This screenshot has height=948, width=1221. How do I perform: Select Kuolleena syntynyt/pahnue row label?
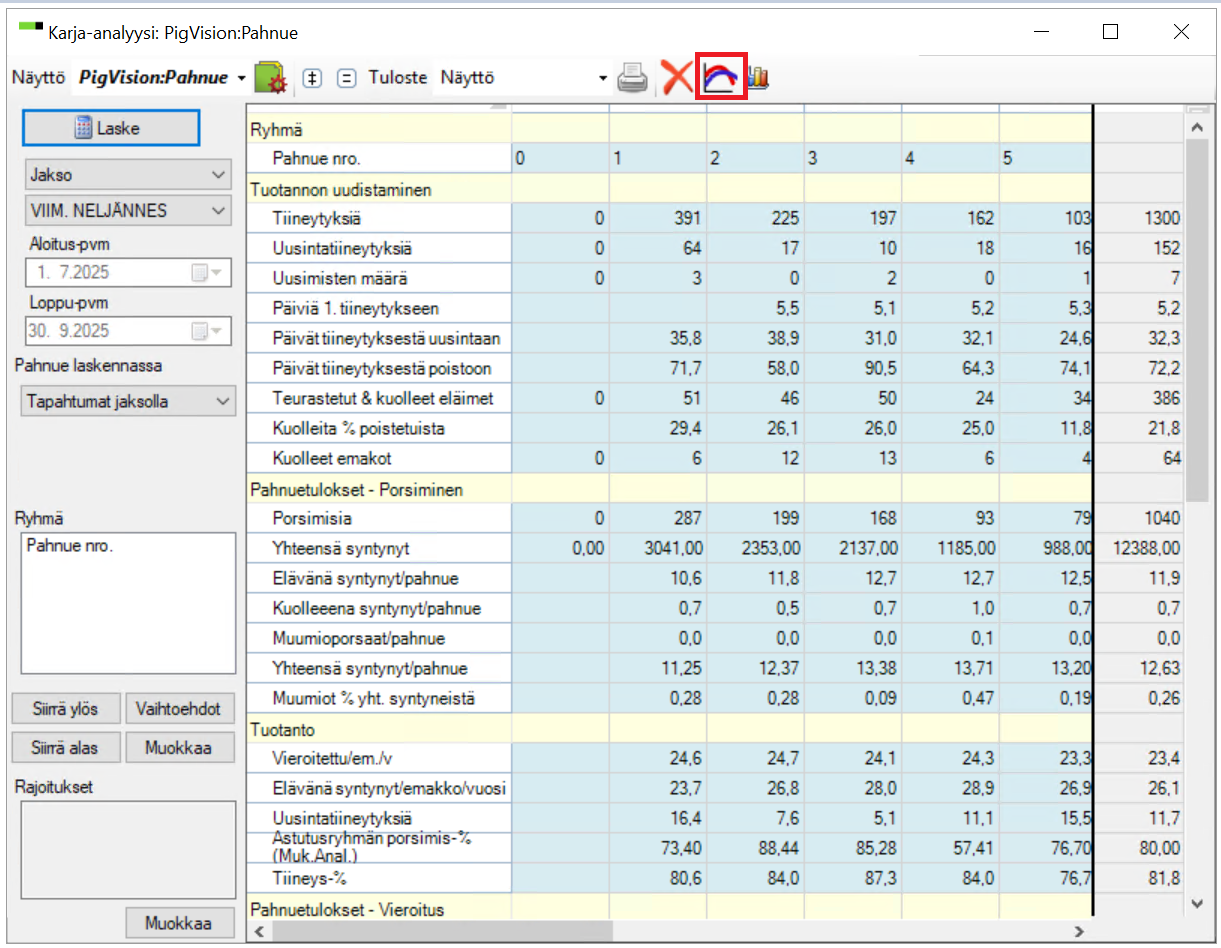[x=379, y=608]
